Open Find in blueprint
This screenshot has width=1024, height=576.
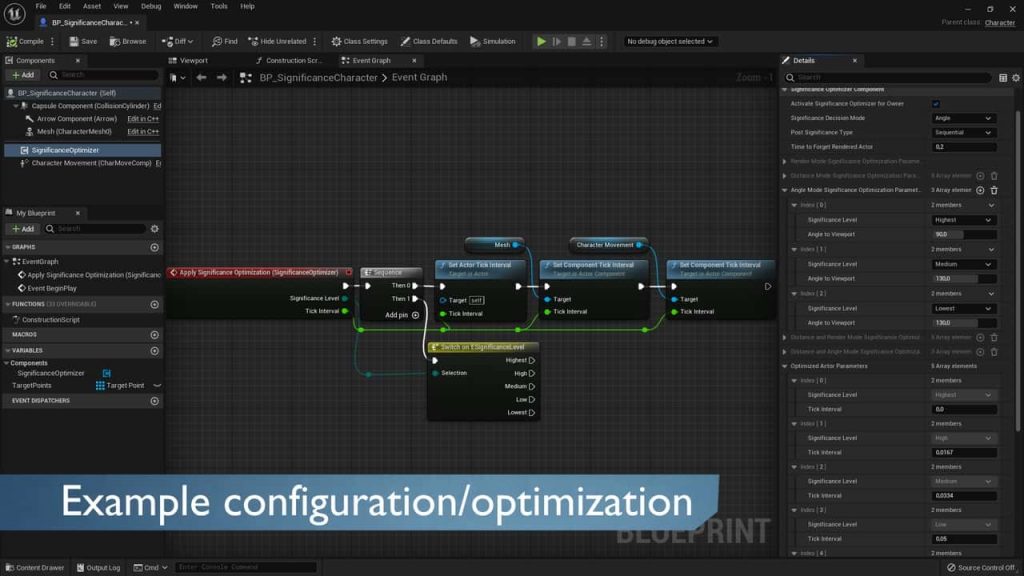tap(225, 41)
